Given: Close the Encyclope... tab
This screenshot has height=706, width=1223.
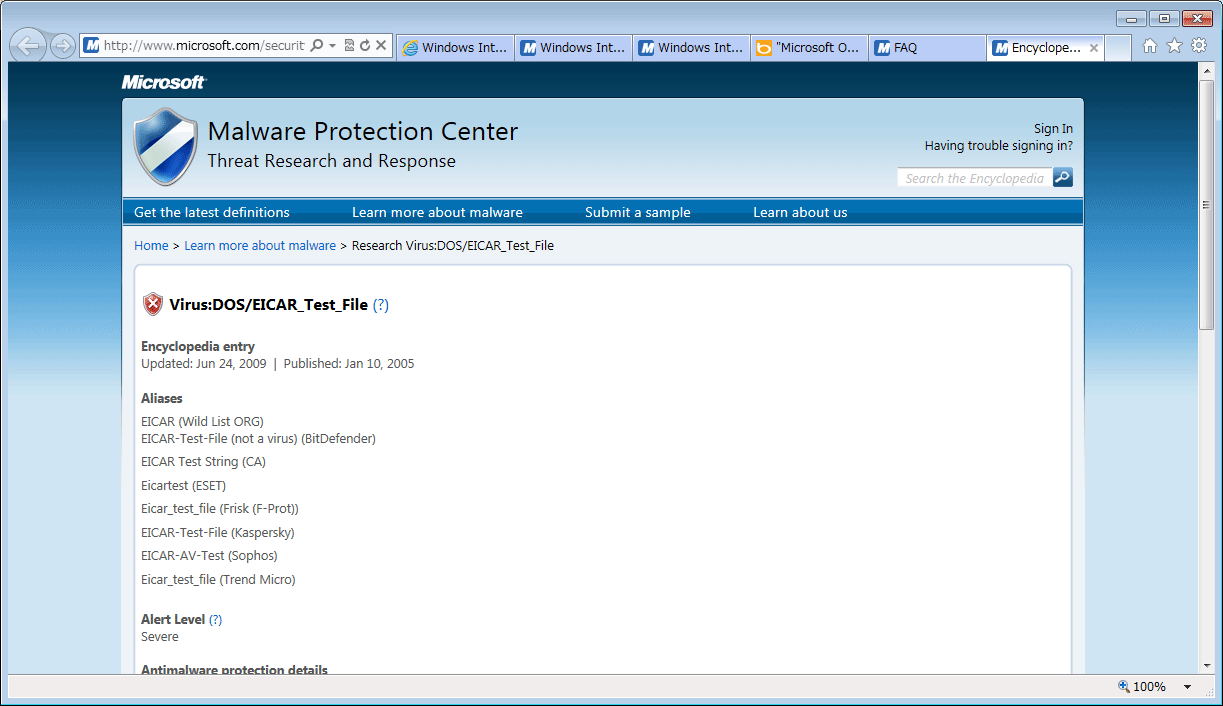Looking at the screenshot, I should tap(1094, 47).
